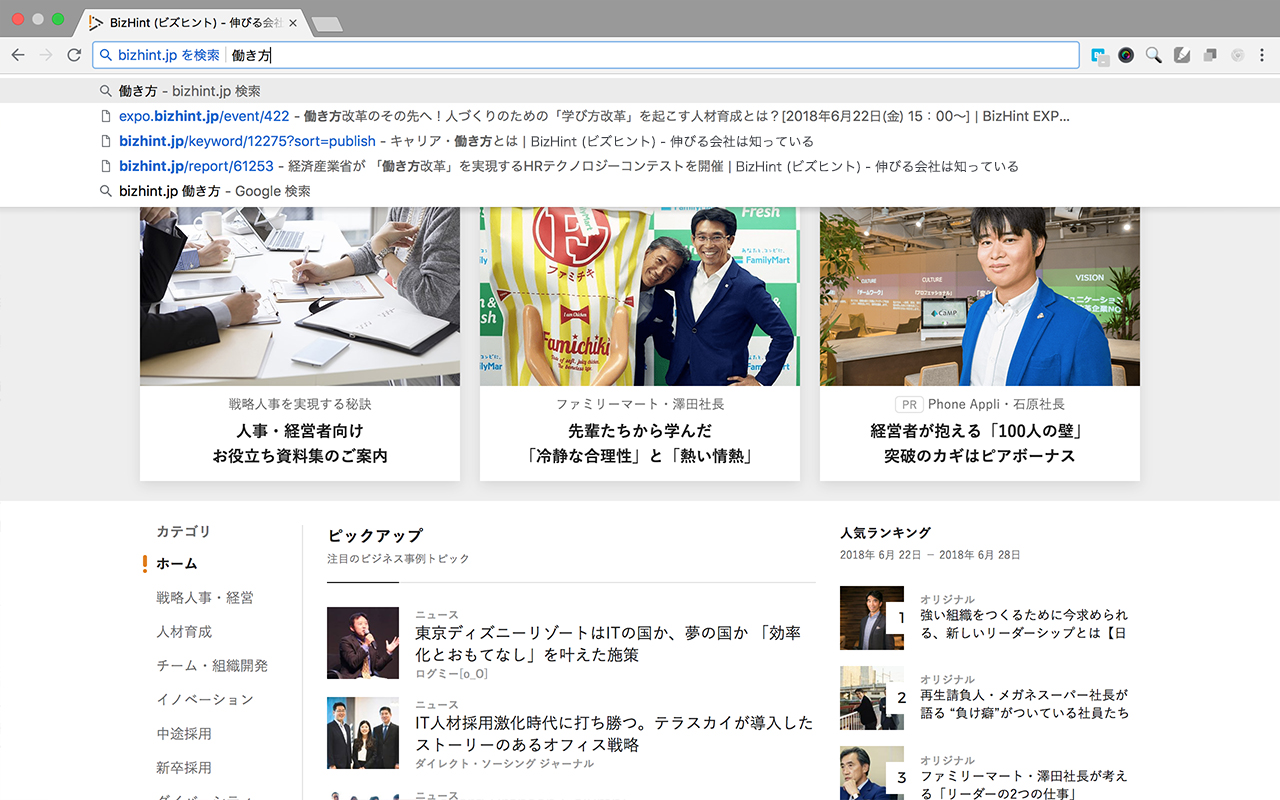This screenshot has width=1280, height=800.
Task: Click the overlapping squares extension icon
Action: tap(1210, 55)
